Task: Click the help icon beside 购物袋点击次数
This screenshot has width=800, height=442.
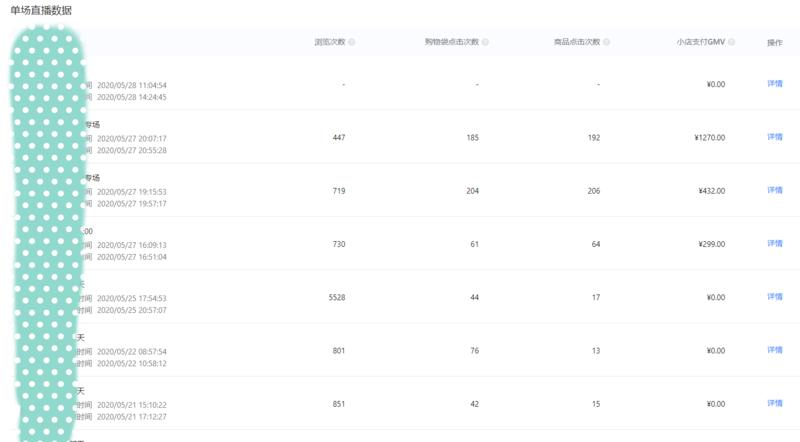Action: (x=486, y=42)
